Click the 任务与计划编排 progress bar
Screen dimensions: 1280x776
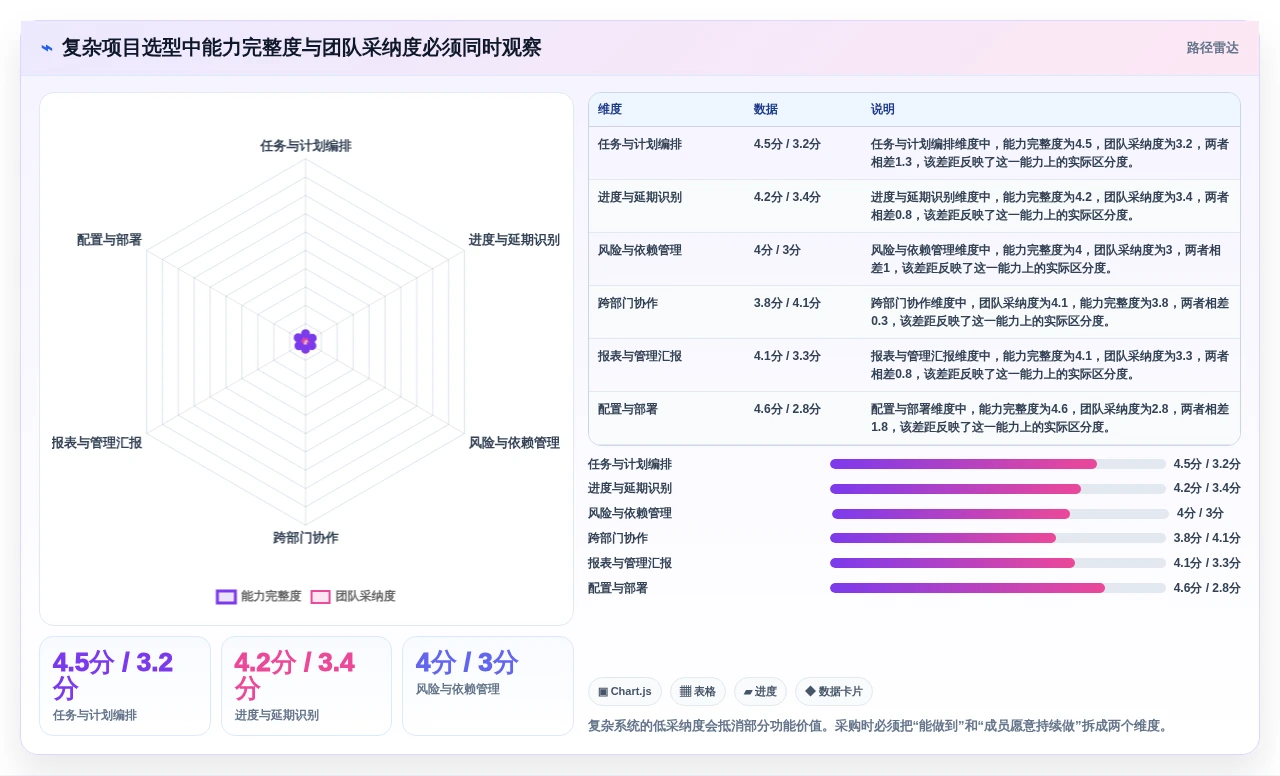click(998, 464)
